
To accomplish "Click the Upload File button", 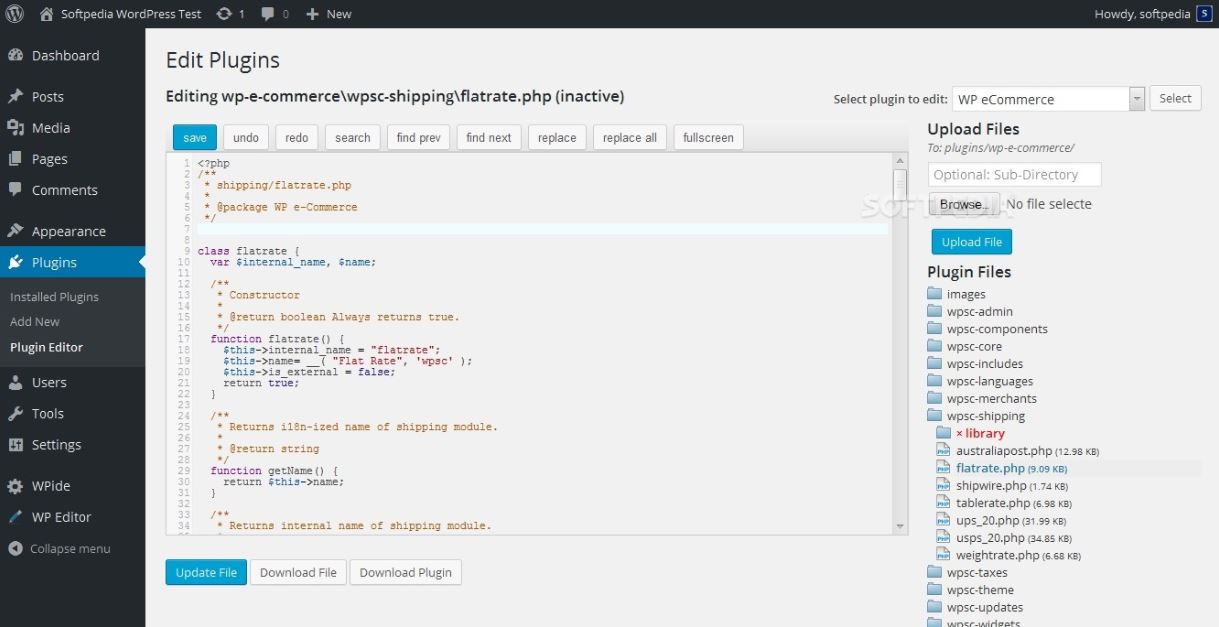I will (972, 242).
